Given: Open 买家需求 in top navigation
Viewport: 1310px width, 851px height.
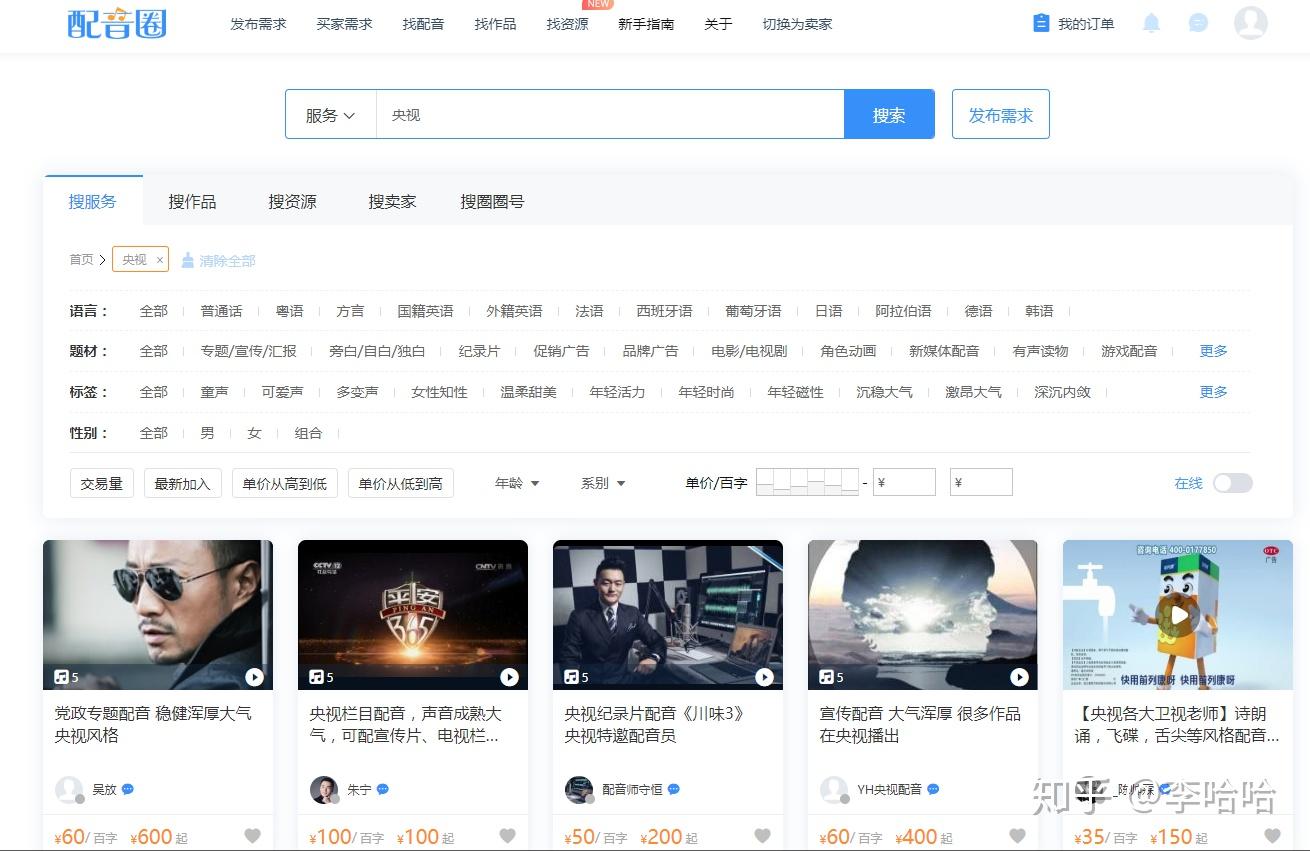Looking at the screenshot, I should tap(344, 23).
